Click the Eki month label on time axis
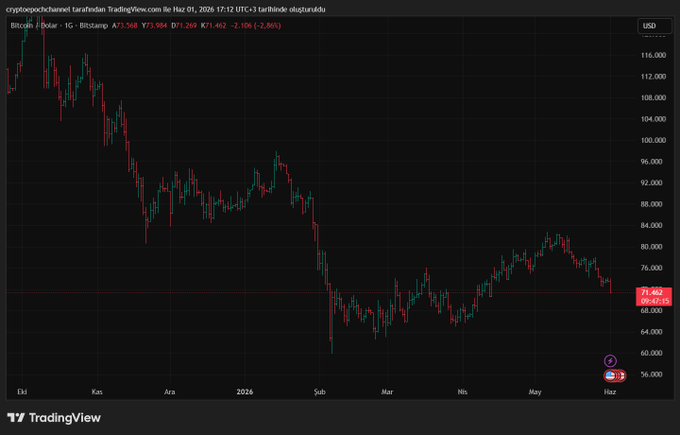This screenshot has width=680, height=435. pos(22,392)
